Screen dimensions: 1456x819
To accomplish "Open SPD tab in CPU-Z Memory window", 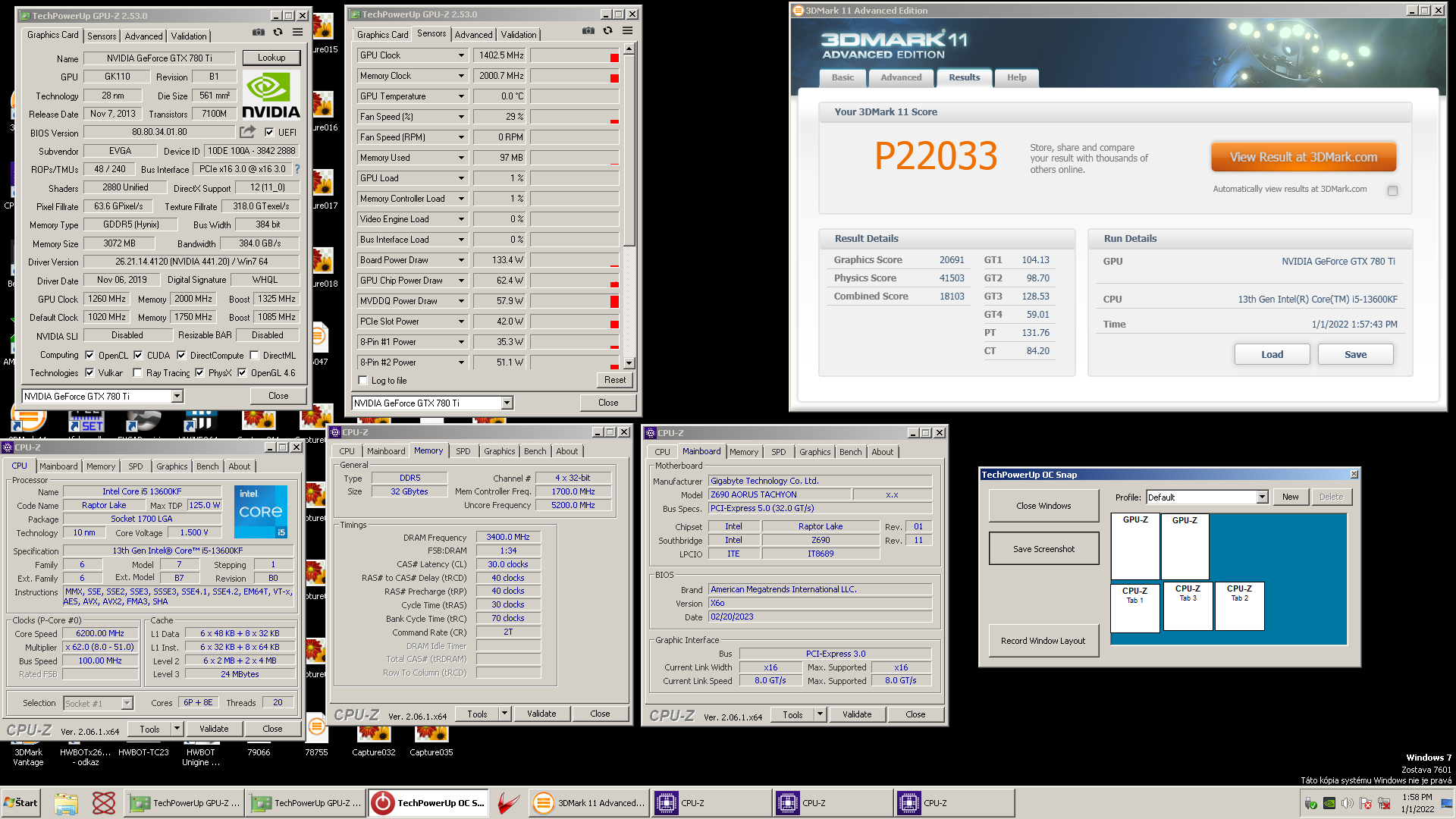I will (463, 451).
